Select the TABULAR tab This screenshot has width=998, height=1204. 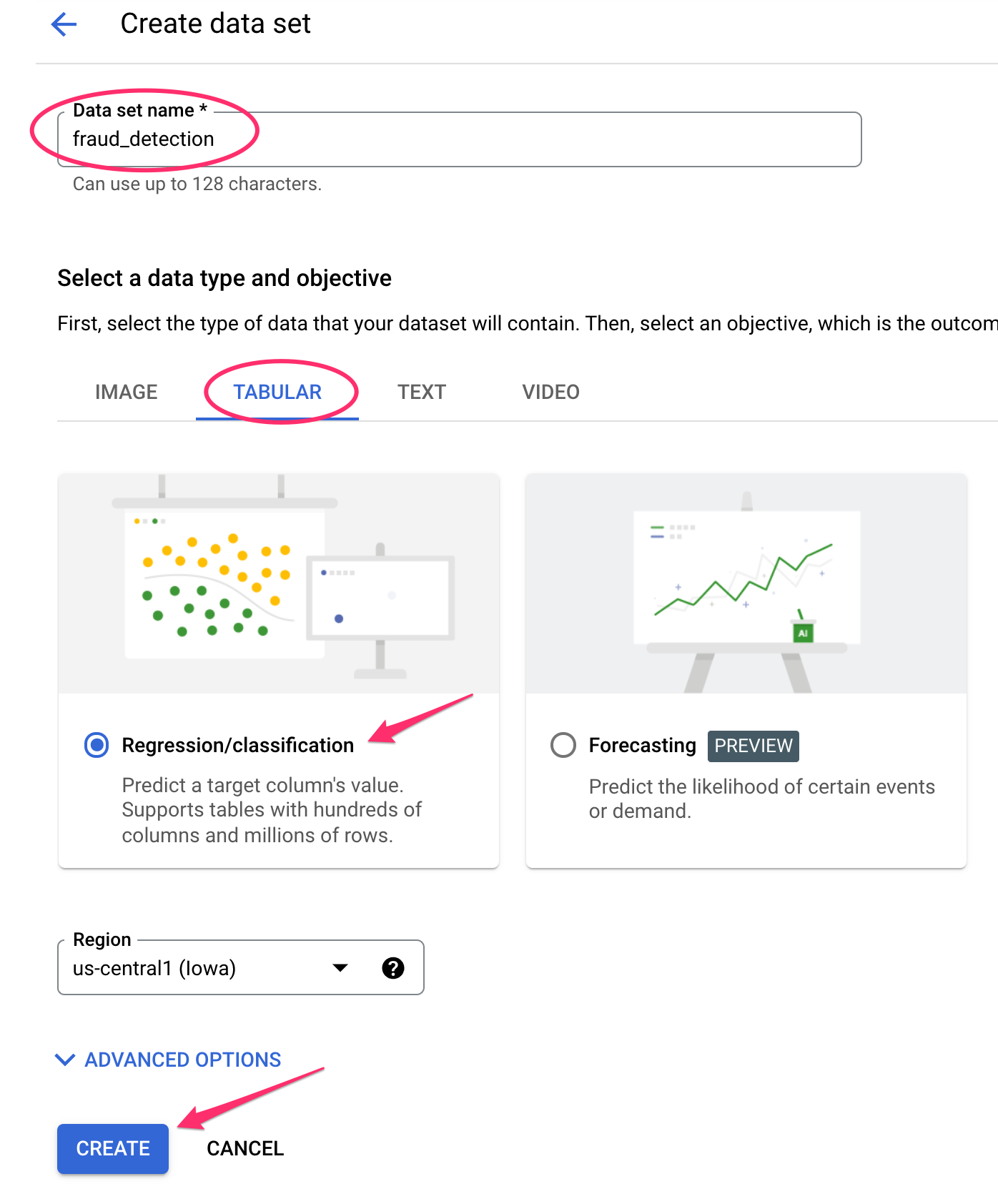(x=277, y=392)
